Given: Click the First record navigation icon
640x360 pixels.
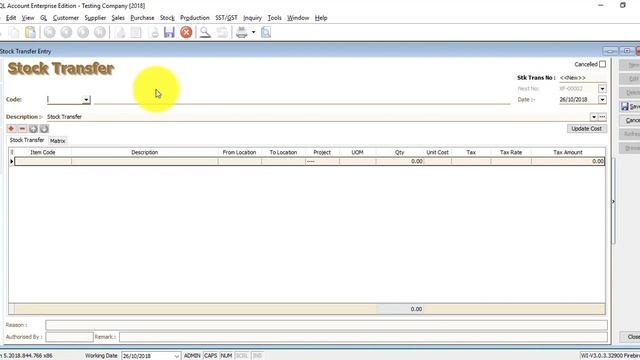Looking at the screenshot, I should coord(50,32).
